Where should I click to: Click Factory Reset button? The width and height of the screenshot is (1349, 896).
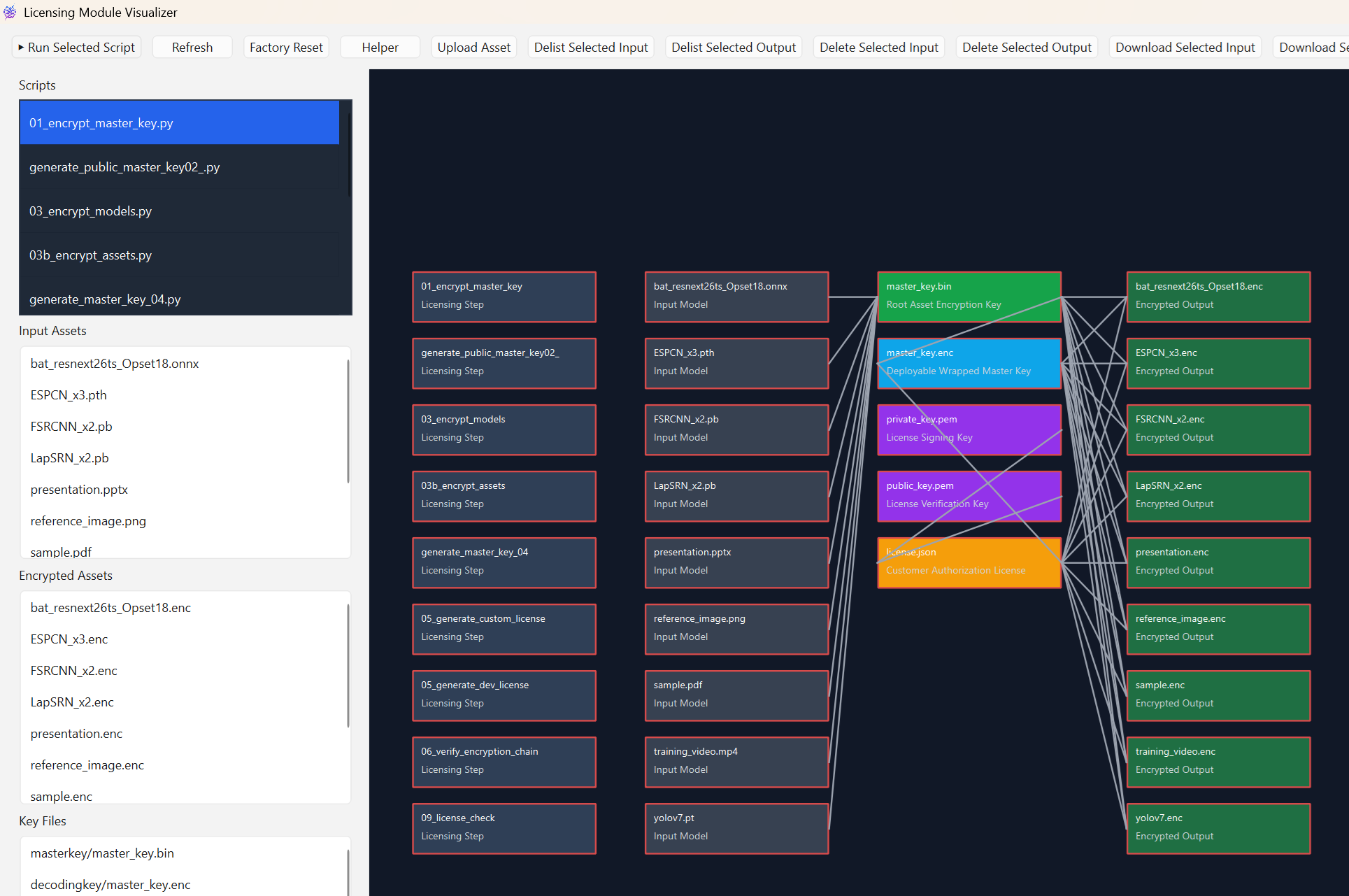[286, 48]
